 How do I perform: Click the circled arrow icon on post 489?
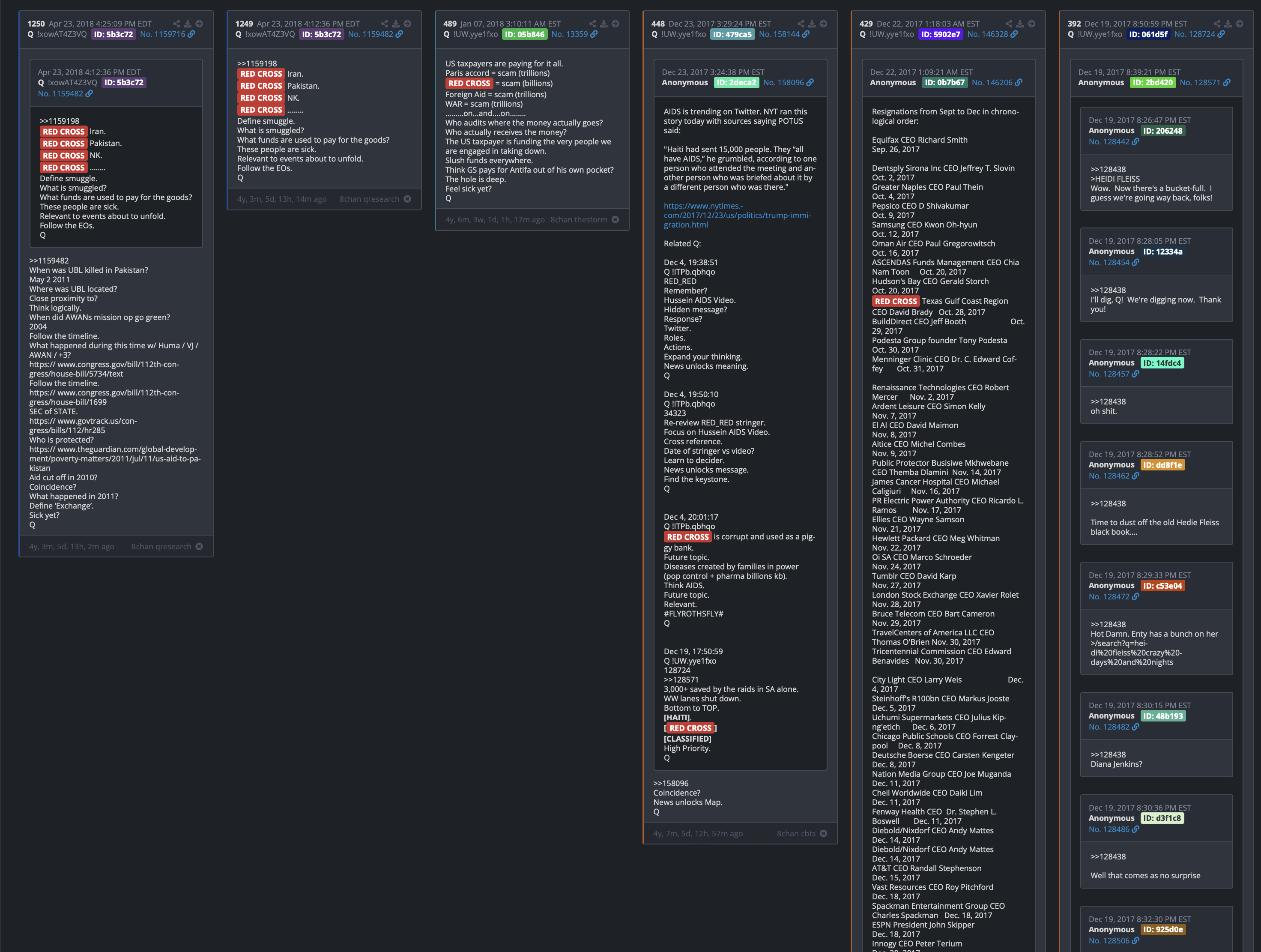615,24
